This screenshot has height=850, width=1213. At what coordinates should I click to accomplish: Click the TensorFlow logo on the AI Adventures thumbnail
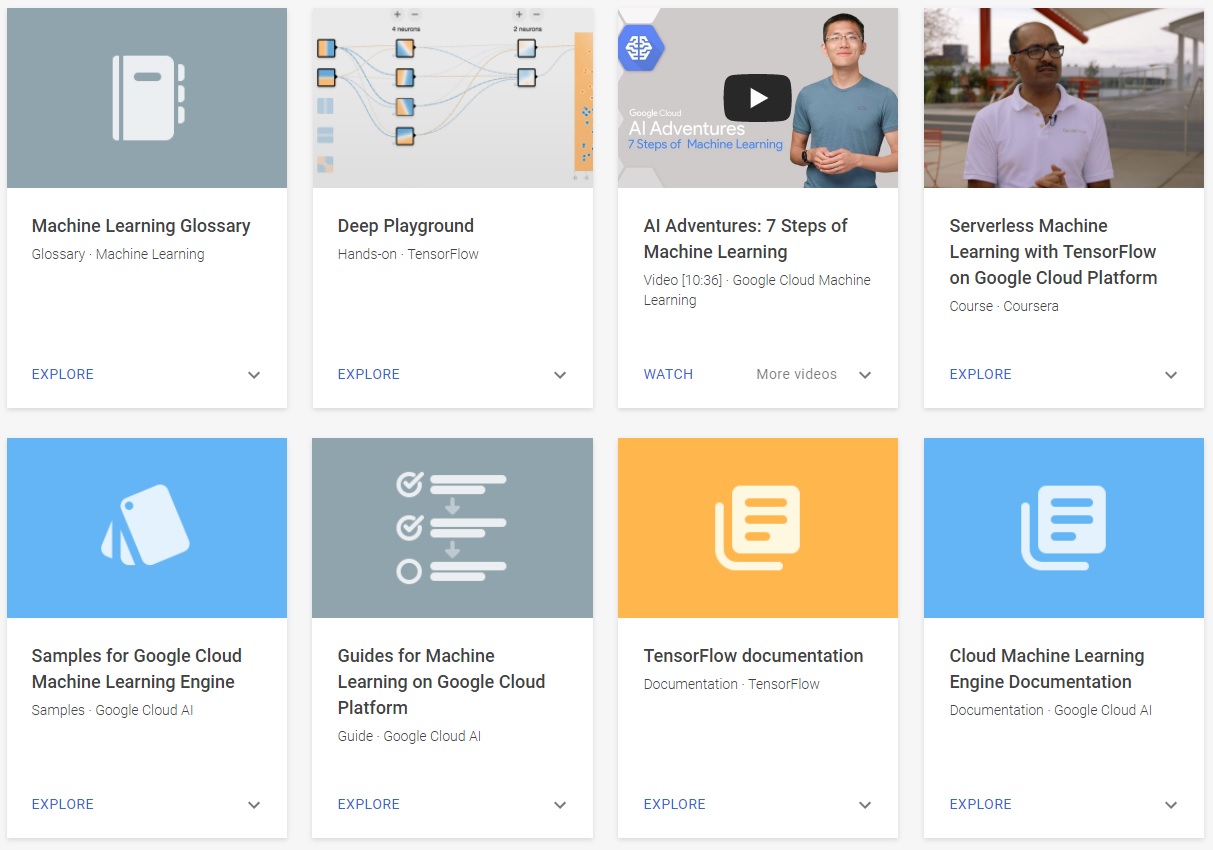640,46
